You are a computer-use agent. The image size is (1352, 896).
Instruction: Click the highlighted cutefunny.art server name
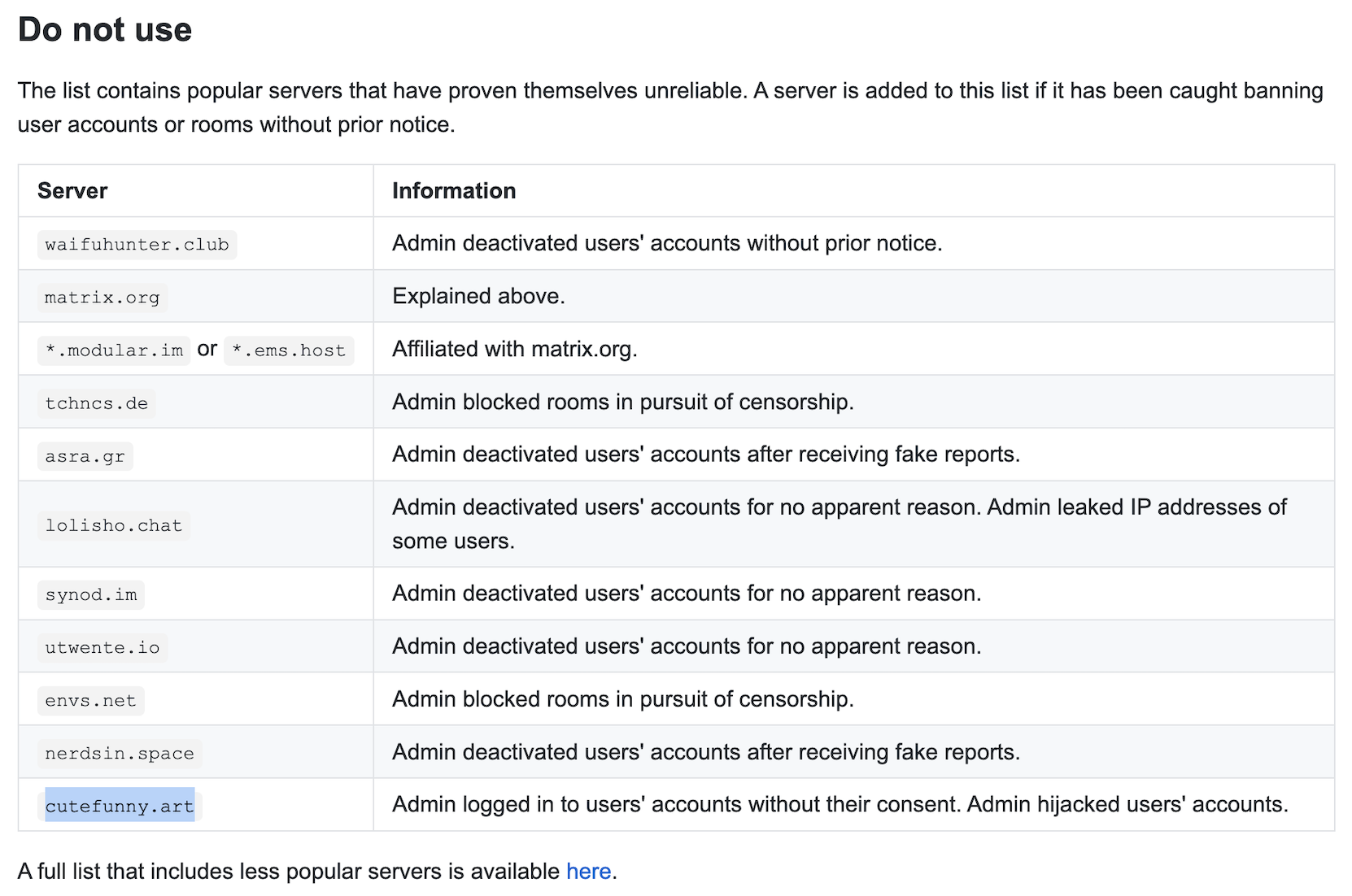[x=119, y=807]
